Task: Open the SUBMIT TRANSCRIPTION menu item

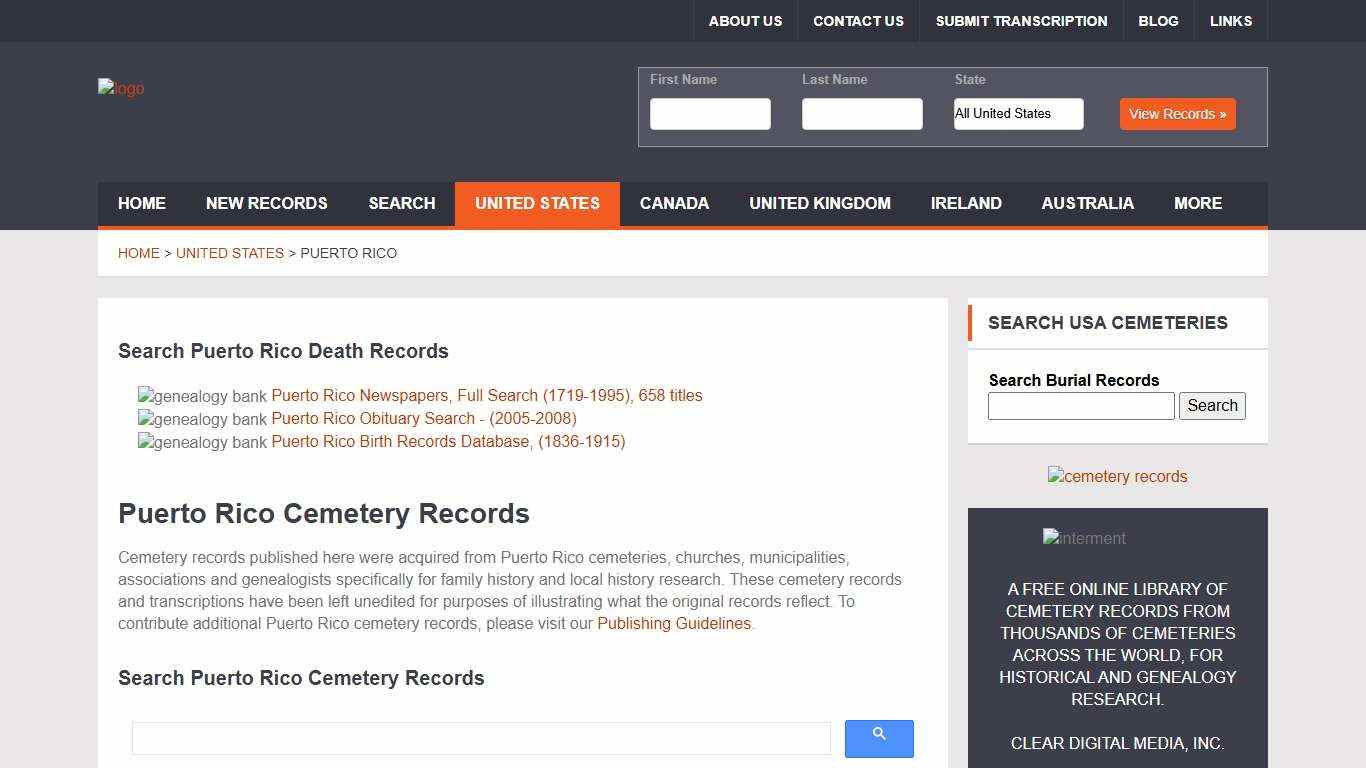Action: point(1021,20)
